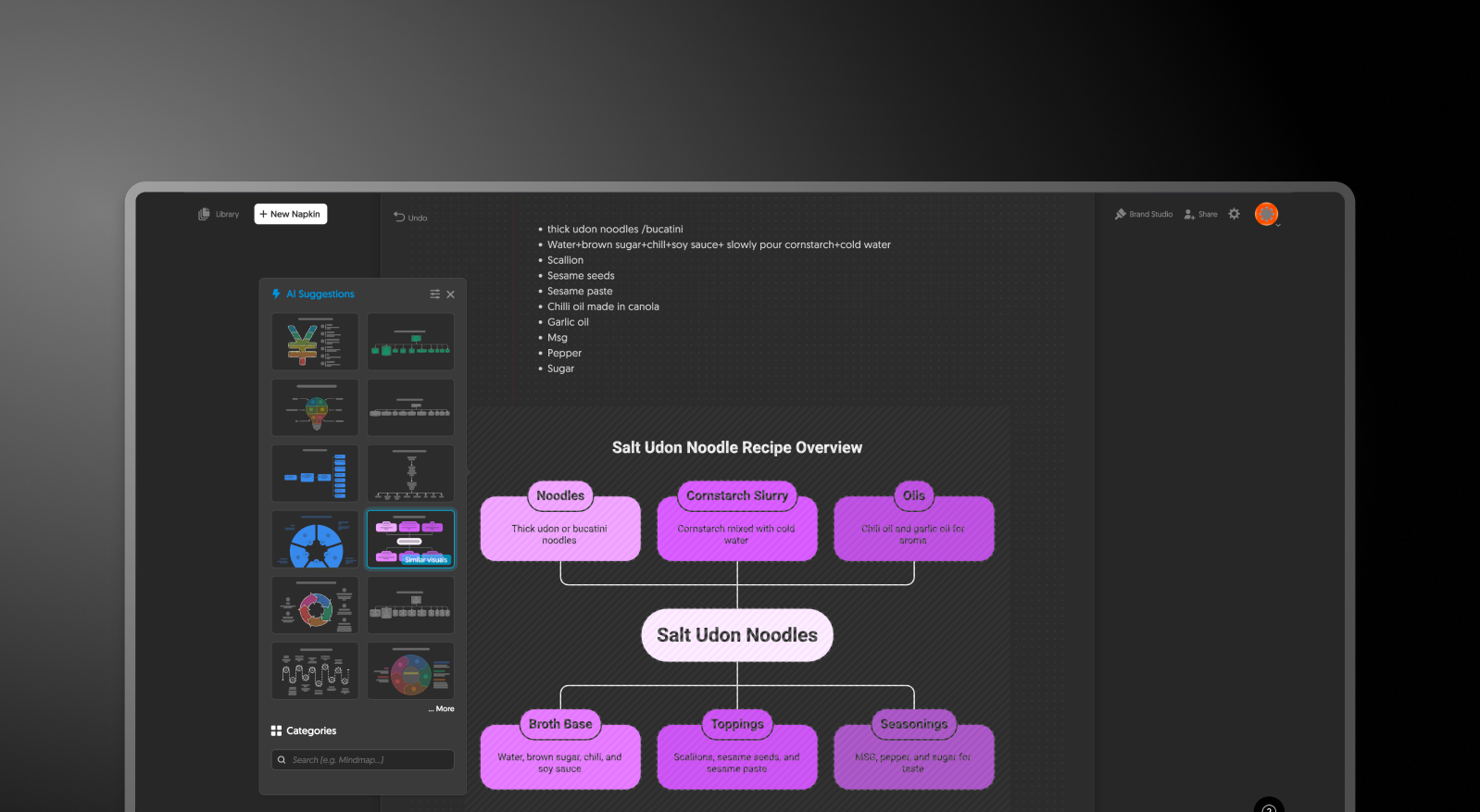Click the New Napkin button
The height and width of the screenshot is (812, 1480).
(291, 214)
